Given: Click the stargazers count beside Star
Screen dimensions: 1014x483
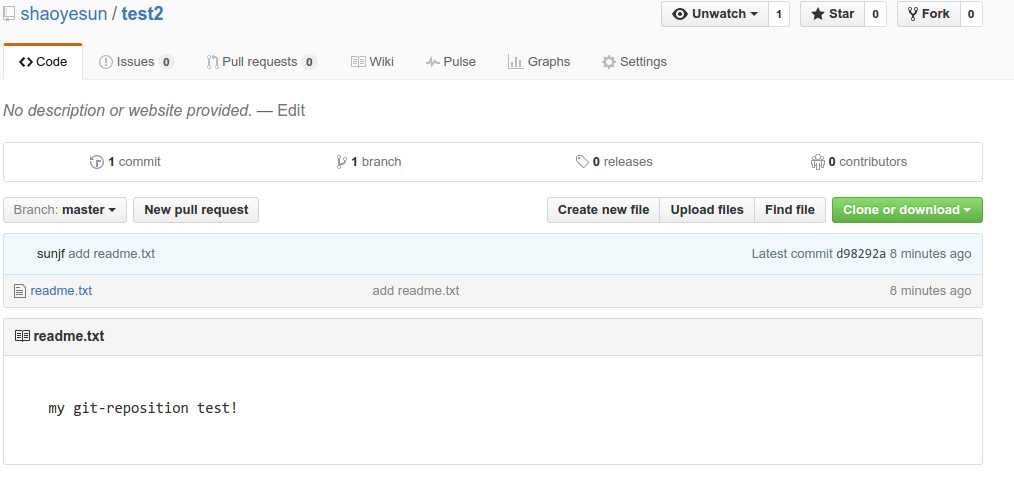Looking at the screenshot, I should coord(875,14).
